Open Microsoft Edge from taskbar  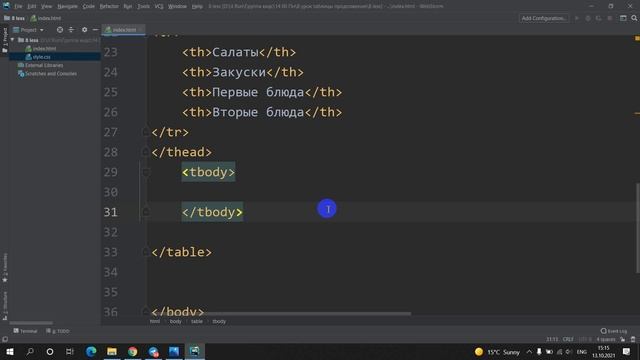point(91,351)
